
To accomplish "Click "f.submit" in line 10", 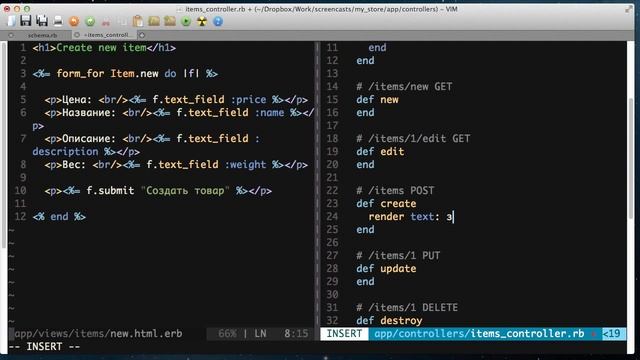I will (110, 191).
